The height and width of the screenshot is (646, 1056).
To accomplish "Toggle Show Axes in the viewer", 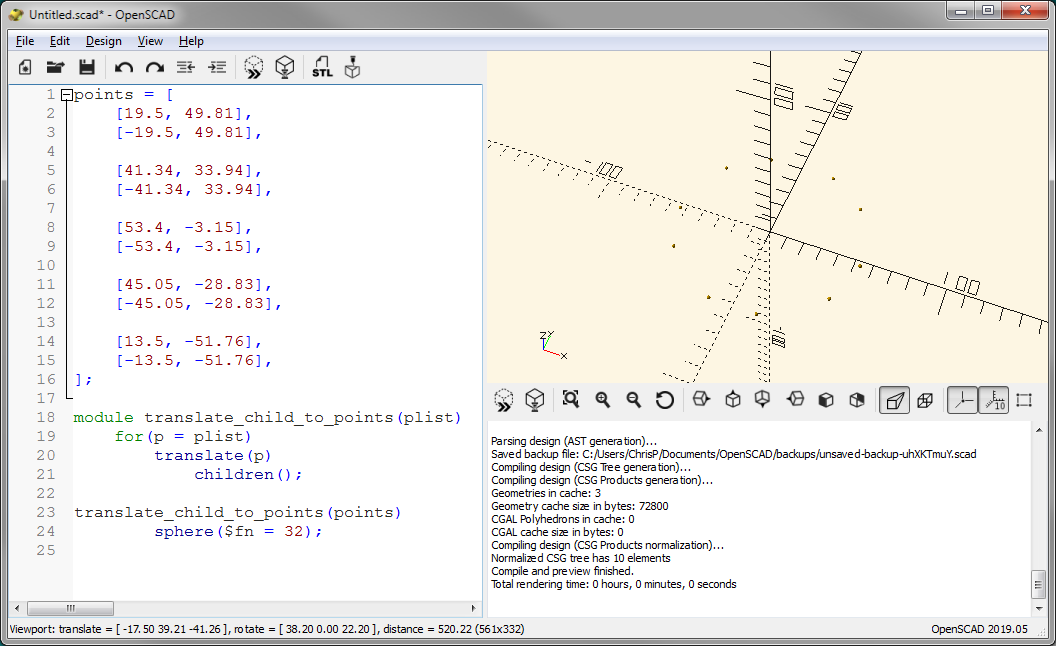I will pyautogui.click(x=962, y=400).
